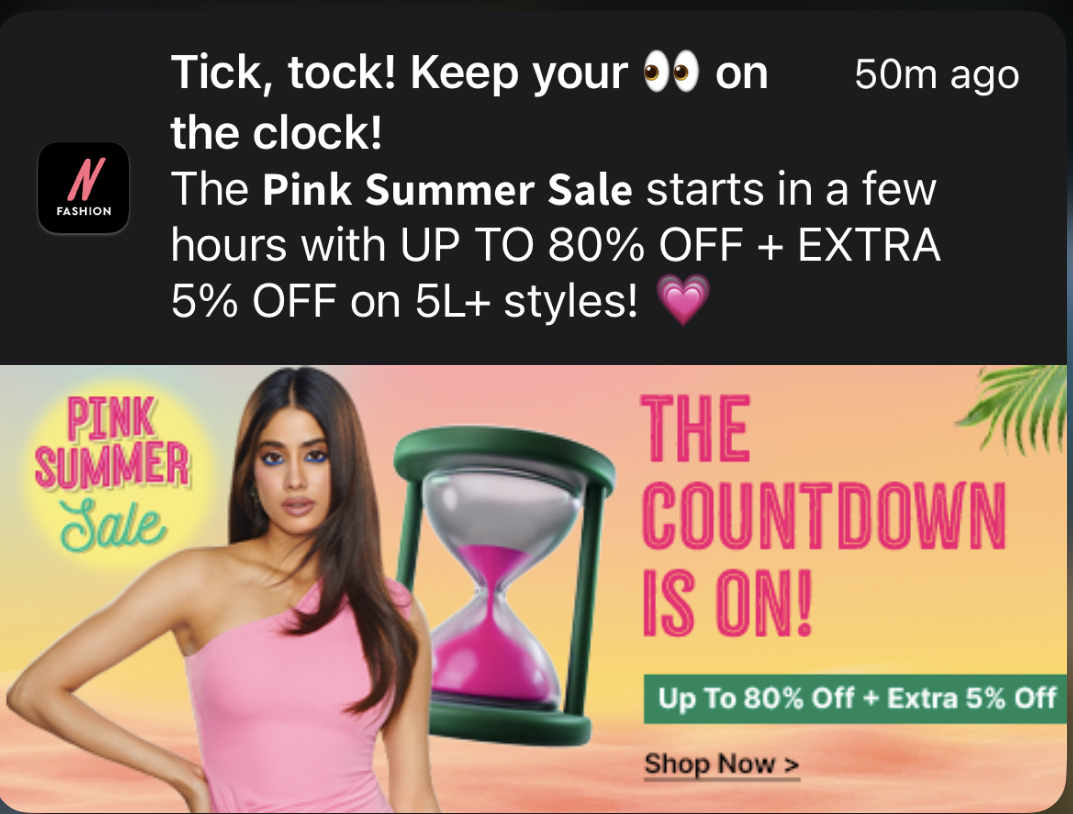Click the hourglass graphic in the banner
1073x814 pixels.
click(504, 585)
